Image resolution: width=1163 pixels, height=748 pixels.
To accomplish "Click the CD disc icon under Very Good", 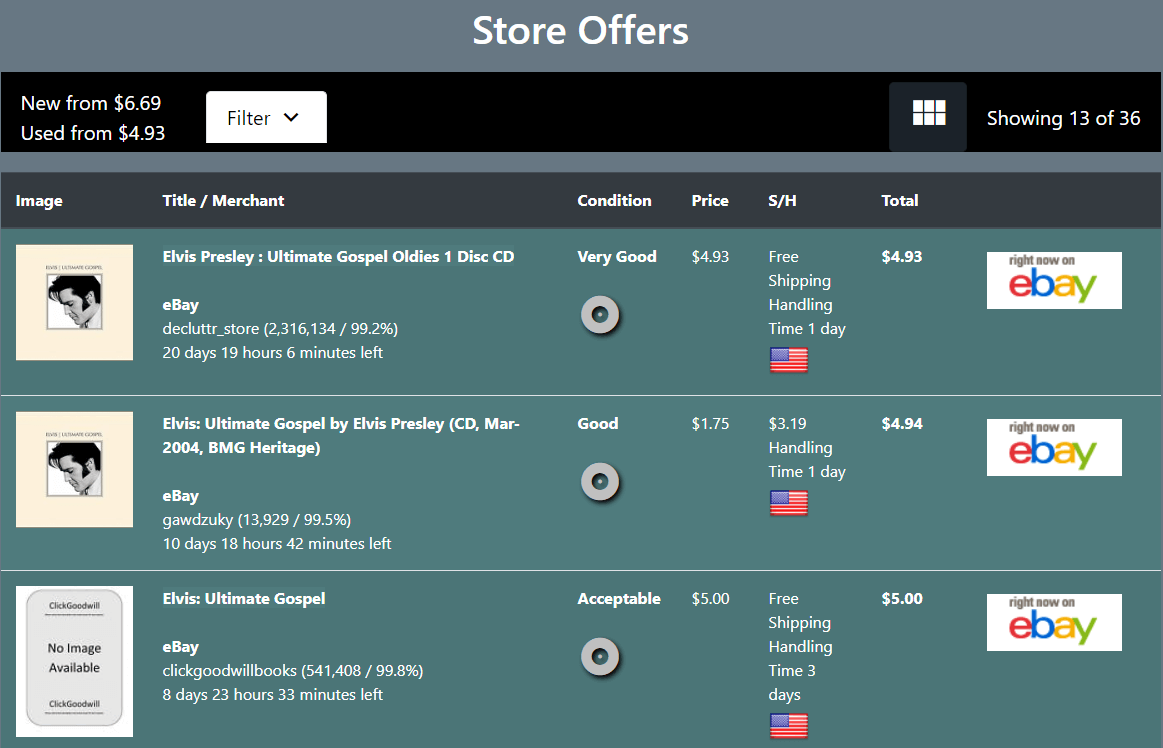I will coord(600,315).
